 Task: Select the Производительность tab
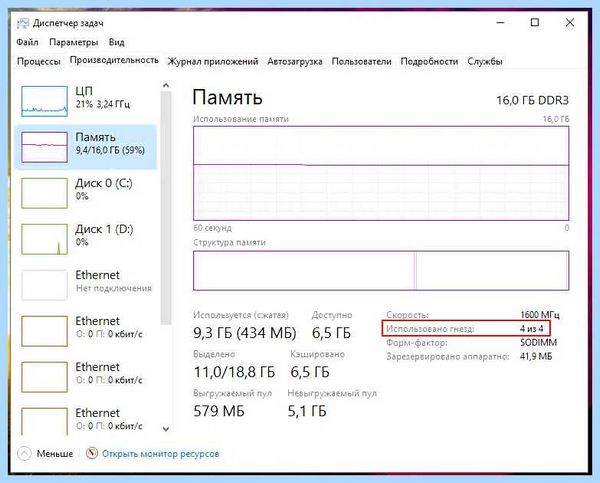[114, 60]
